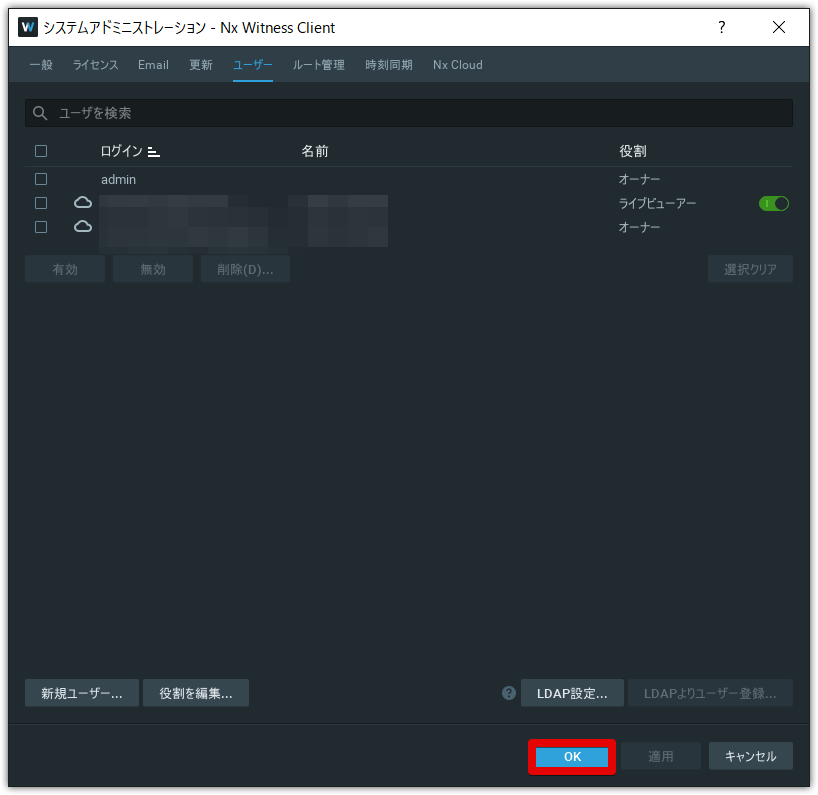The width and height of the screenshot is (818, 795).
Task: Check the admin user checkbox
Action: [x=41, y=179]
